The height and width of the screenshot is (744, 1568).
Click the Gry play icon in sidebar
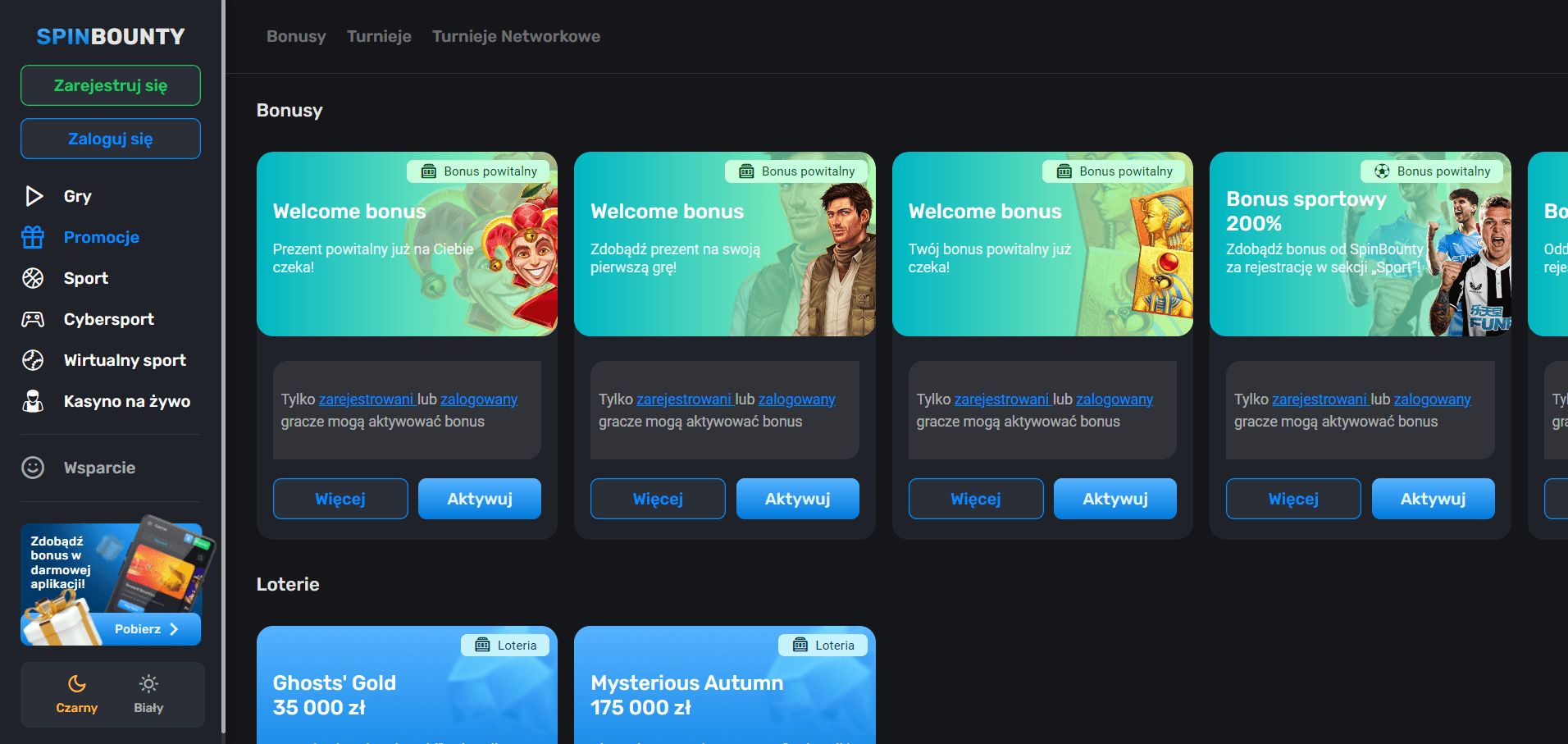tap(34, 196)
